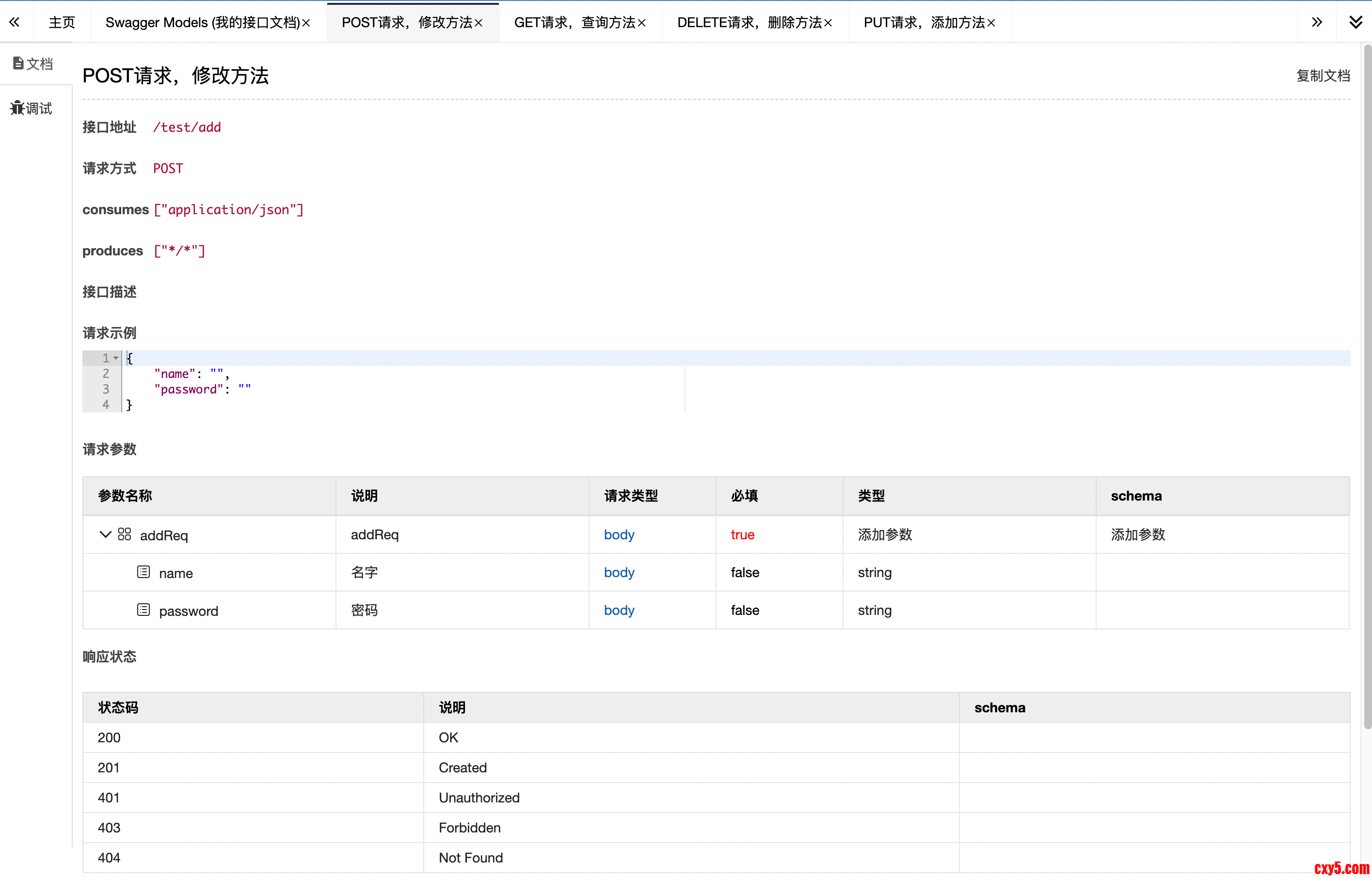Click the addReq object grid icon
The height and width of the screenshot is (878, 1372).
(x=125, y=534)
